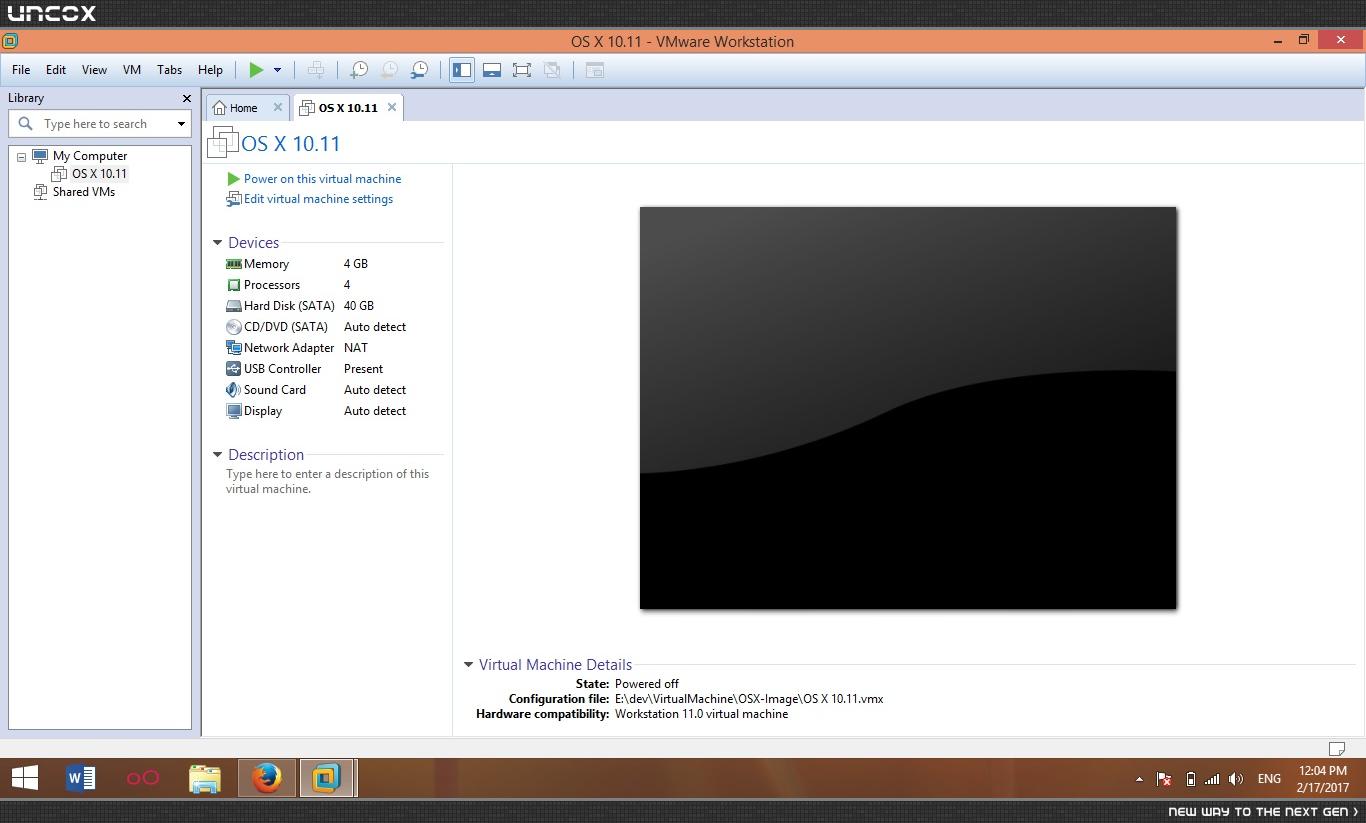Screen dimensions: 1366x823
Task: Open the VM menu
Action: [132, 70]
